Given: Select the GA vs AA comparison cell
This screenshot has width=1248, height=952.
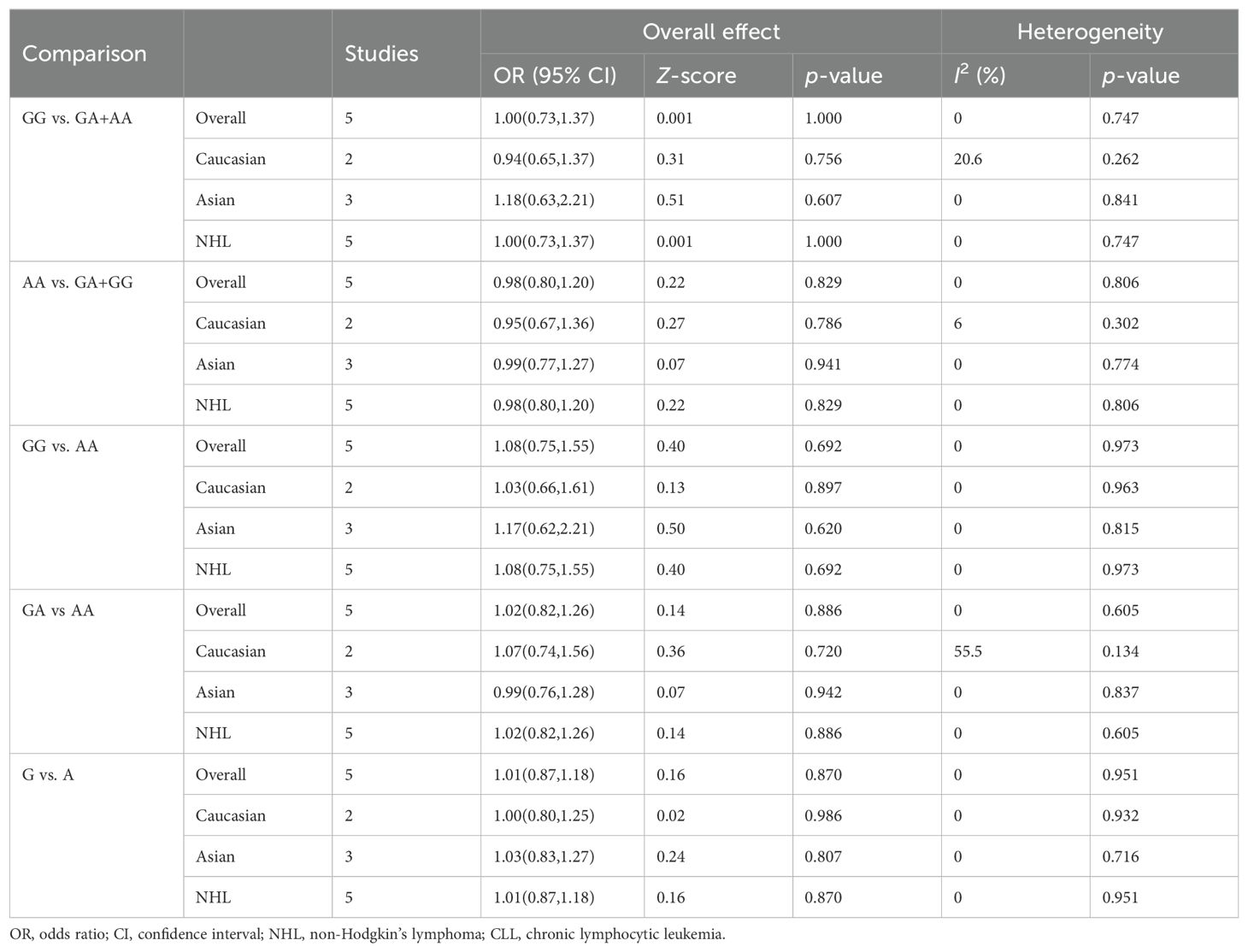Looking at the screenshot, I should 58,610.
